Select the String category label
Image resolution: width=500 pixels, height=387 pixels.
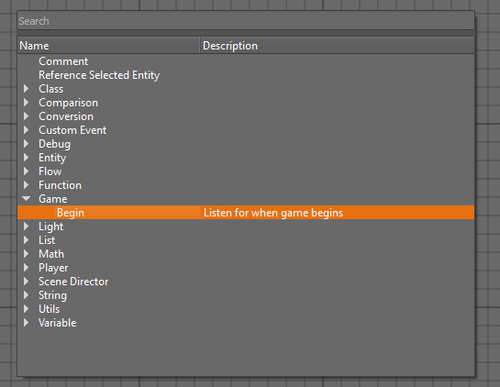52,296
